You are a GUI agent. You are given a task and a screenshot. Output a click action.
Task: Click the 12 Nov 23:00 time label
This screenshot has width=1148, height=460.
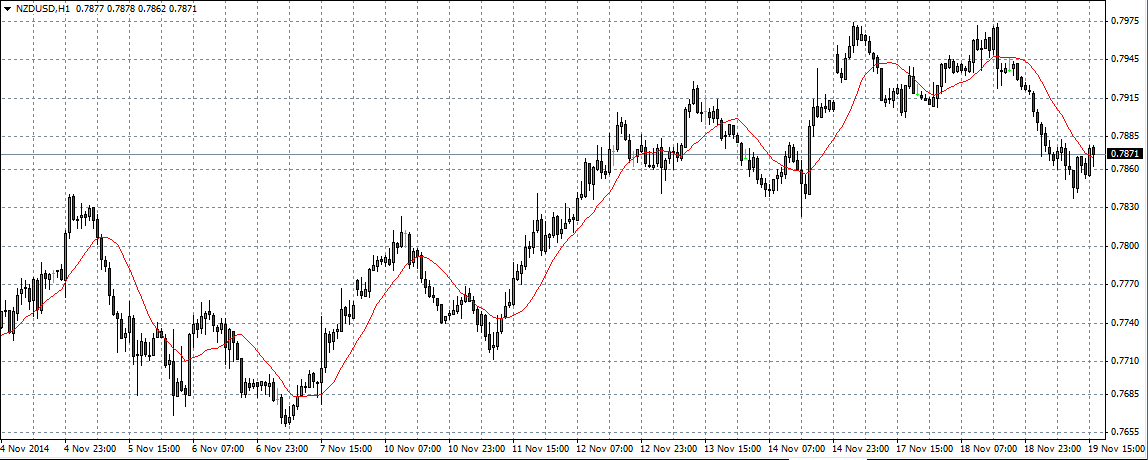click(x=668, y=448)
